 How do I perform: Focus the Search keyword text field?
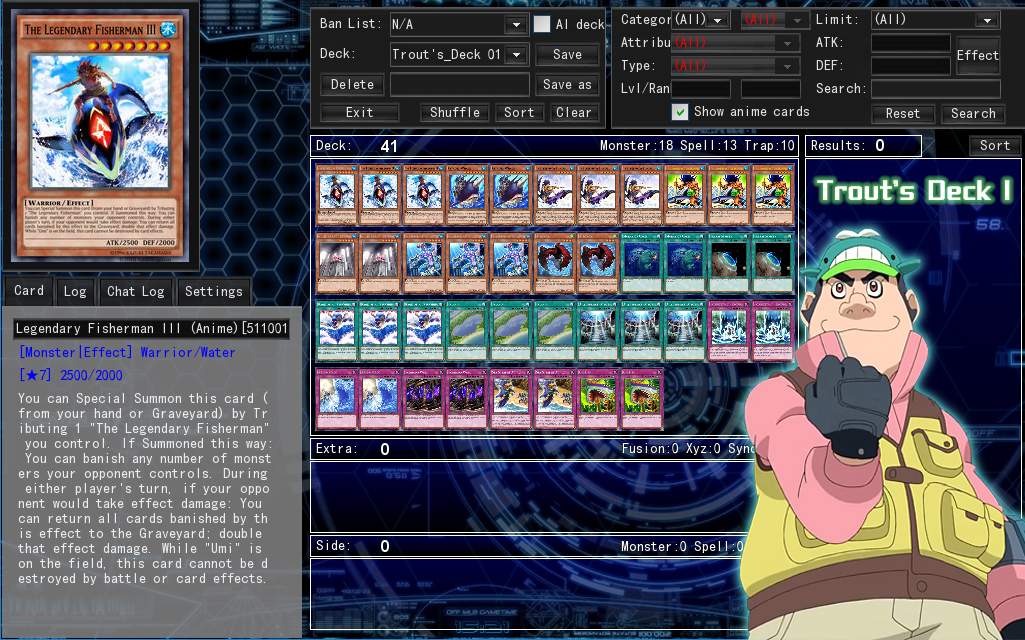[935, 89]
